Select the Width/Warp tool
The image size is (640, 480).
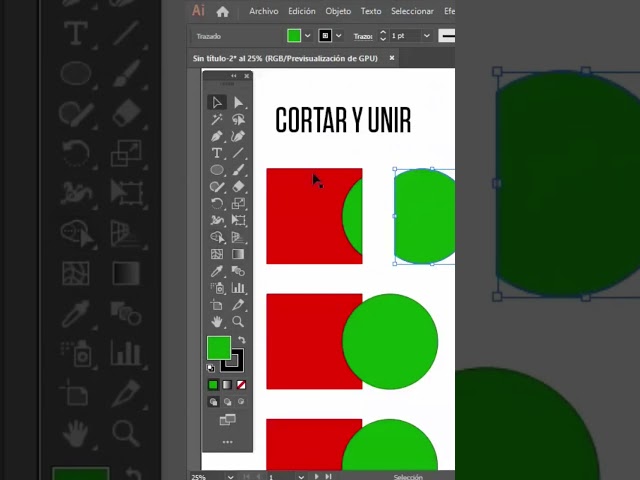(217, 220)
